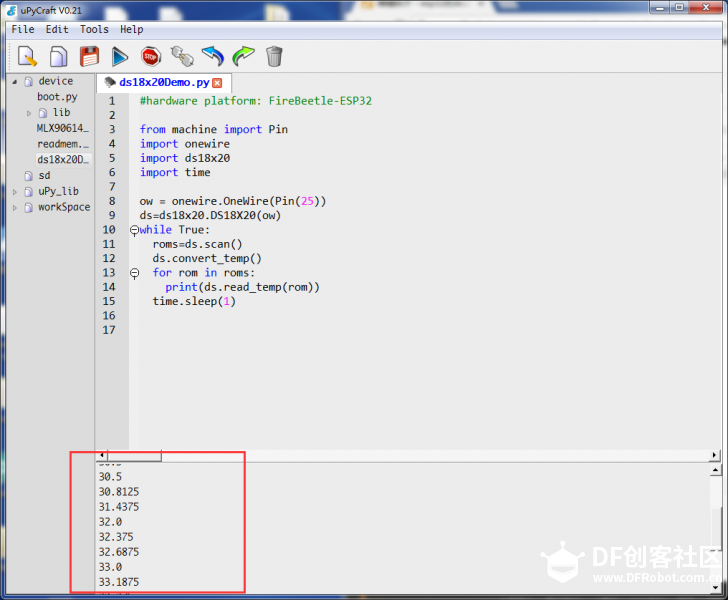Expand the uPy_lib tree node
This screenshot has height=600, width=728.
point(15,192)
